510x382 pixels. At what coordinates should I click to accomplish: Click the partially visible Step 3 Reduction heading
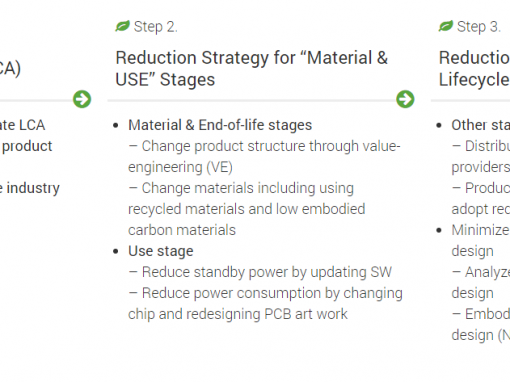click(x=474, y=68)
